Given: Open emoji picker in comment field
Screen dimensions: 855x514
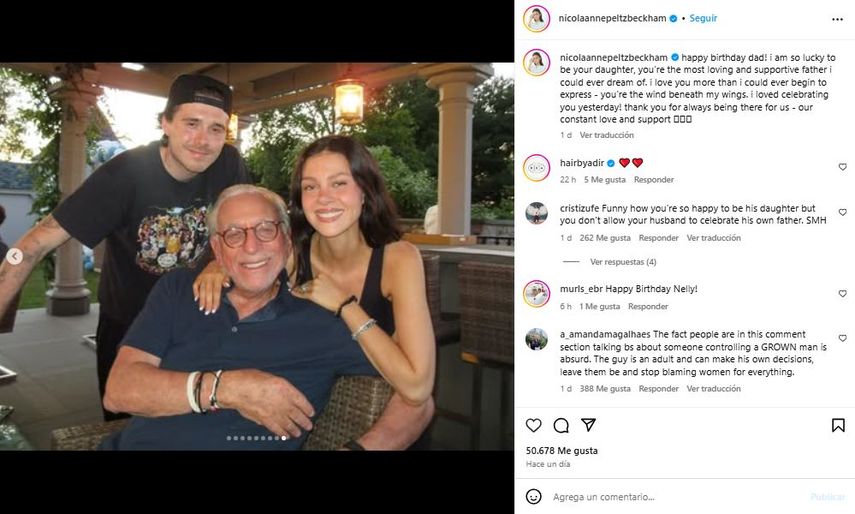Looking at the screenshot, I should click(x=534, y=496).
